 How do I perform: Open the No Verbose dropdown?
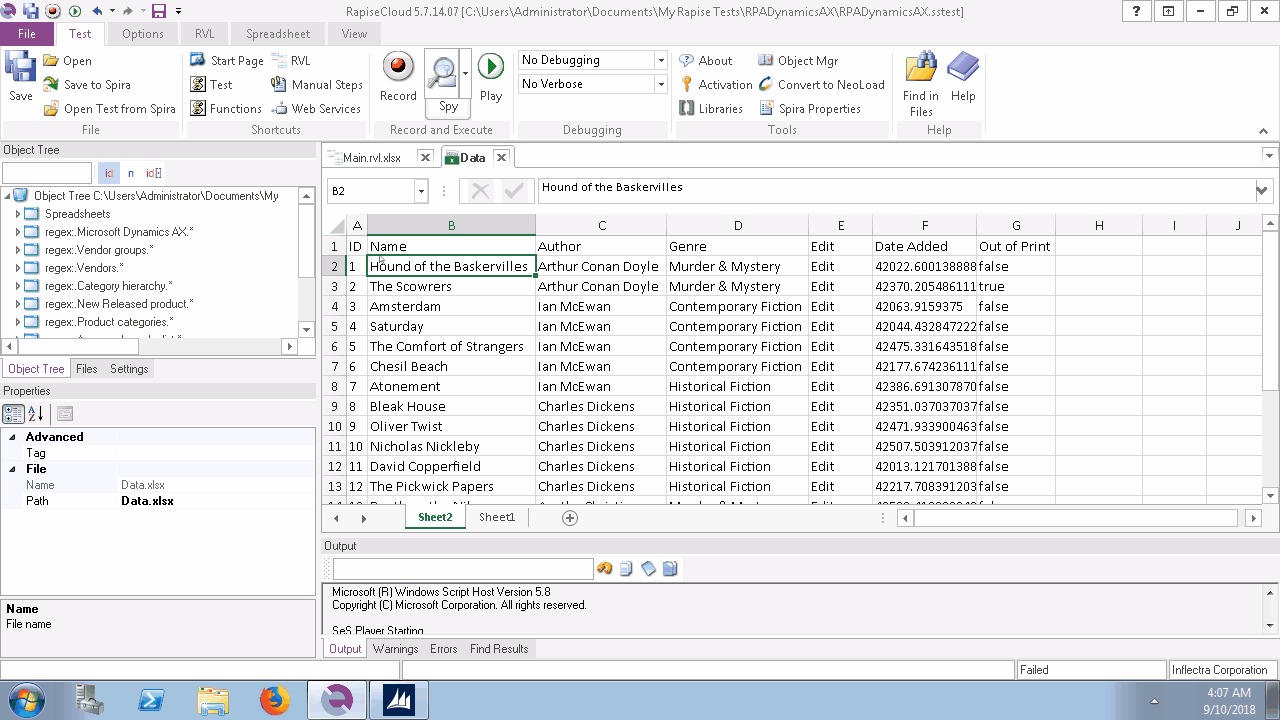(659, 84)
